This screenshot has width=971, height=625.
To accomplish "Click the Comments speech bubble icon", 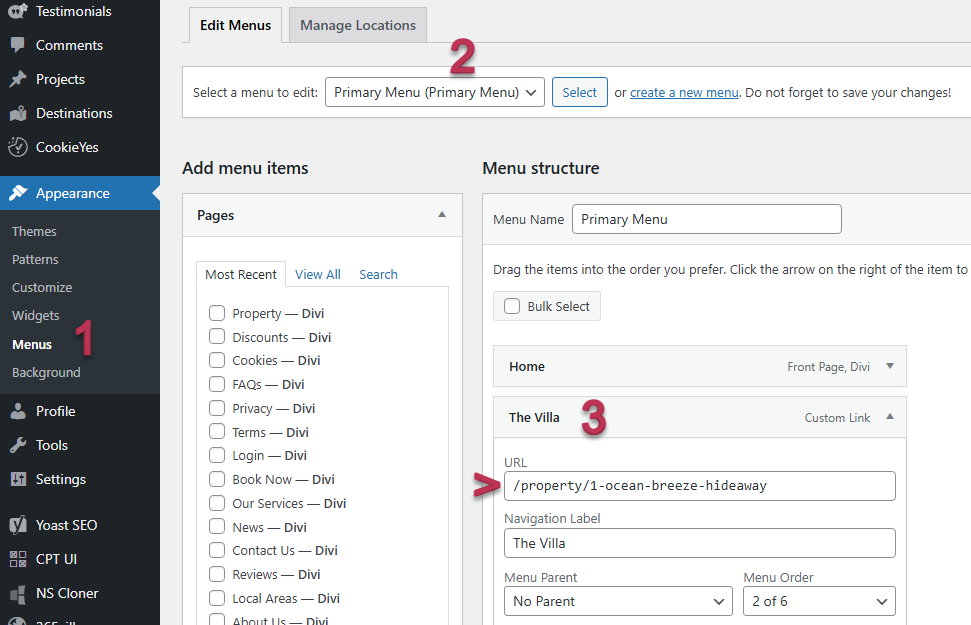I will point(17,45).
